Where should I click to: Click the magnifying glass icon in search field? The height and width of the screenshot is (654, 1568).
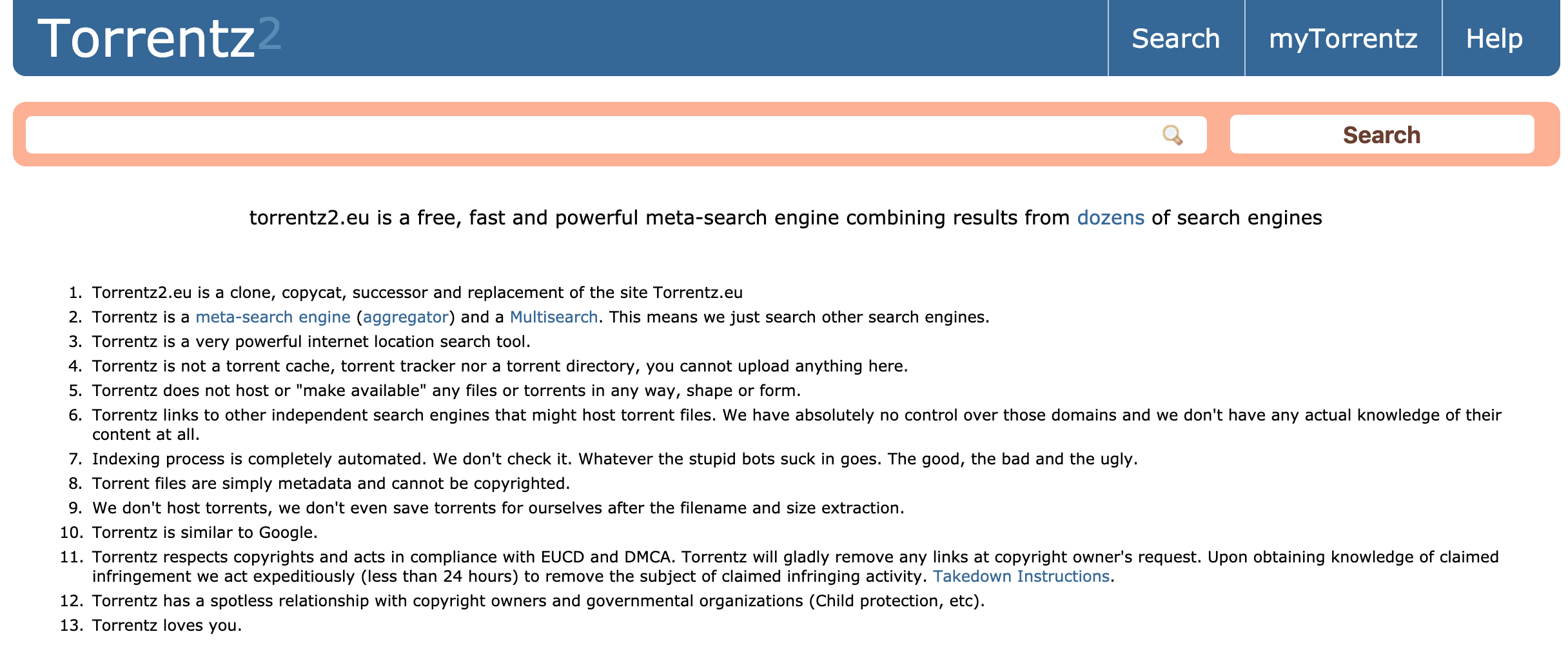coord(1172,135)
